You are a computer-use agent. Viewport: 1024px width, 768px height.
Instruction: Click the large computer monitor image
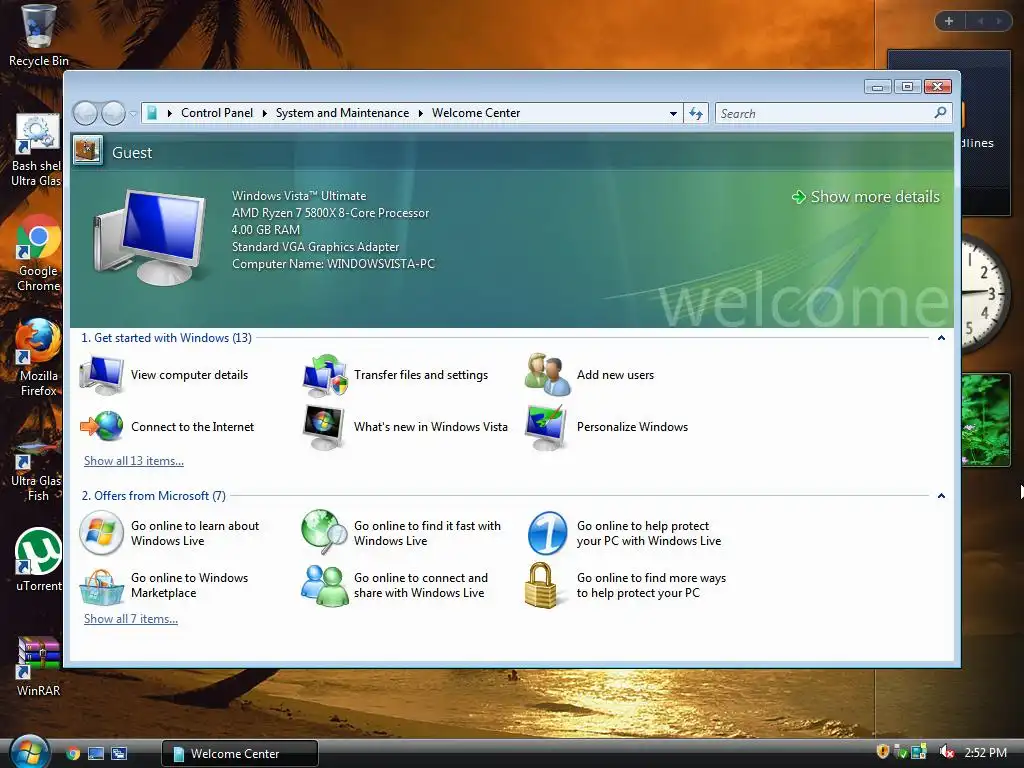152,236
